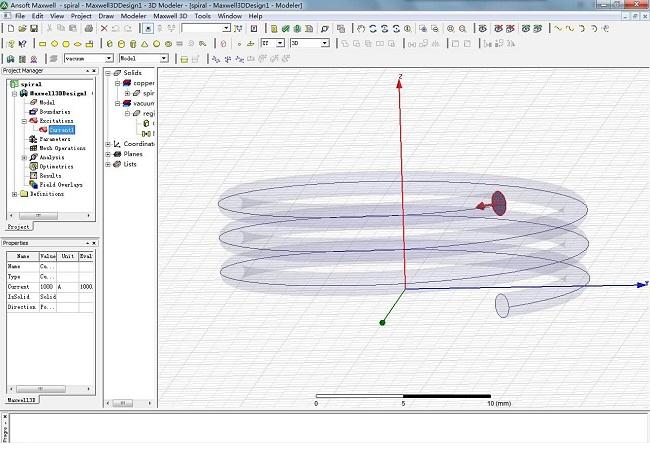The height and width of the screenshot is (460, 650).
Task: Open the Help menu
Action: point(255,16)
